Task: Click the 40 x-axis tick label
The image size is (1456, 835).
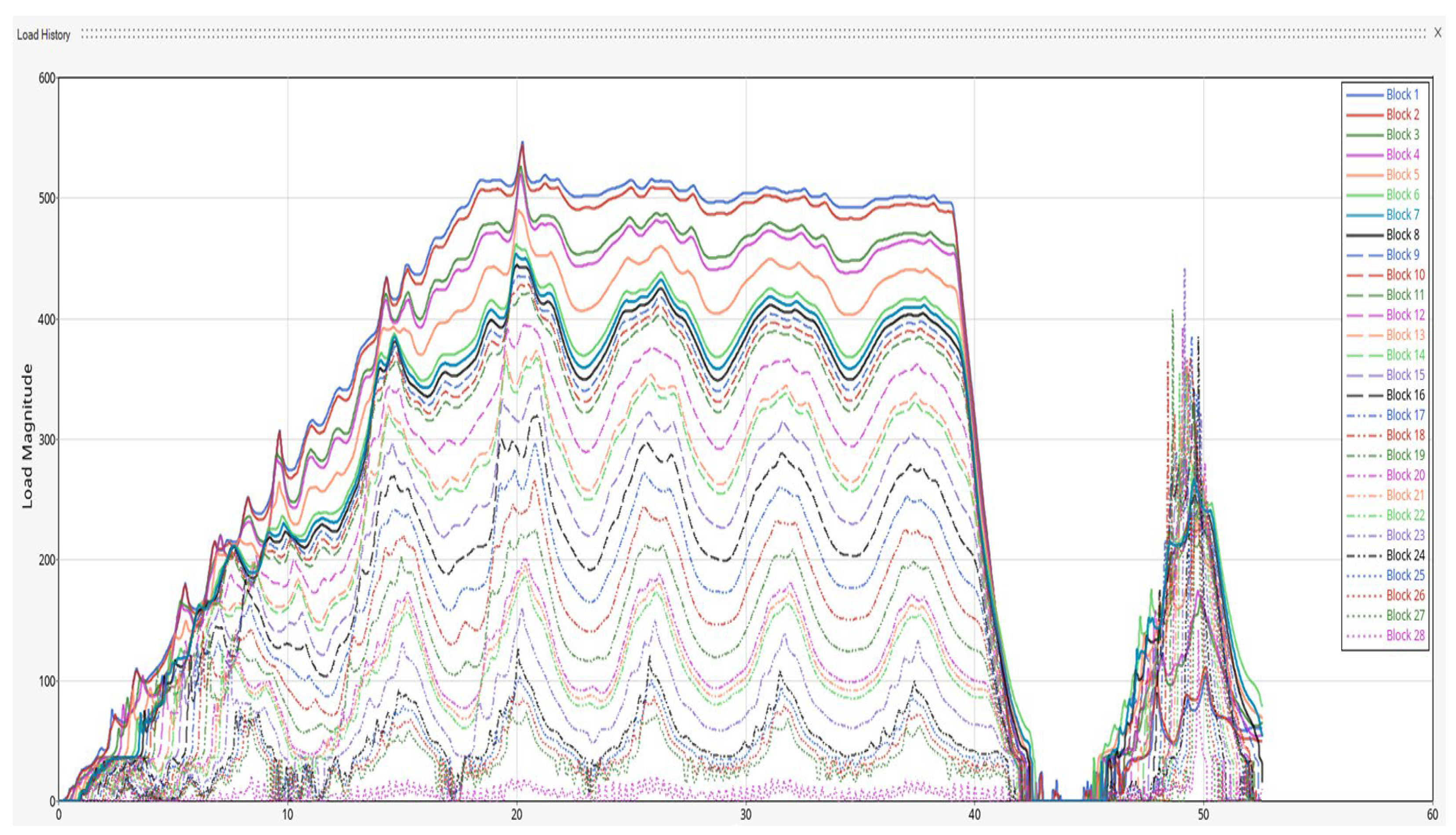Action: click(x=975, y=815)
